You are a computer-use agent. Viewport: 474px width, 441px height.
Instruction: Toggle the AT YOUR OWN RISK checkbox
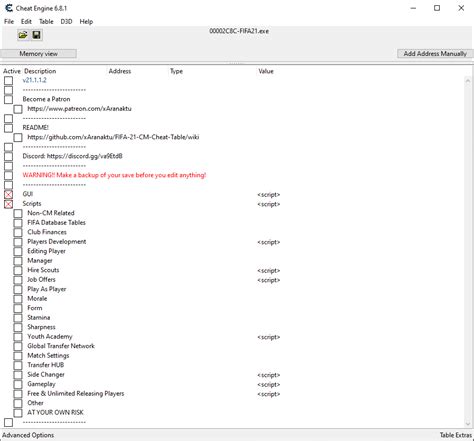coord(18,413)
